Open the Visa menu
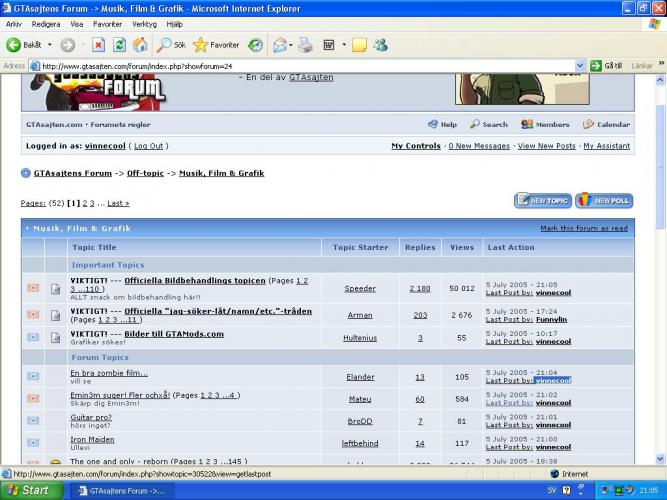This screenshot has width=667, height=500. tap(77, 24)
